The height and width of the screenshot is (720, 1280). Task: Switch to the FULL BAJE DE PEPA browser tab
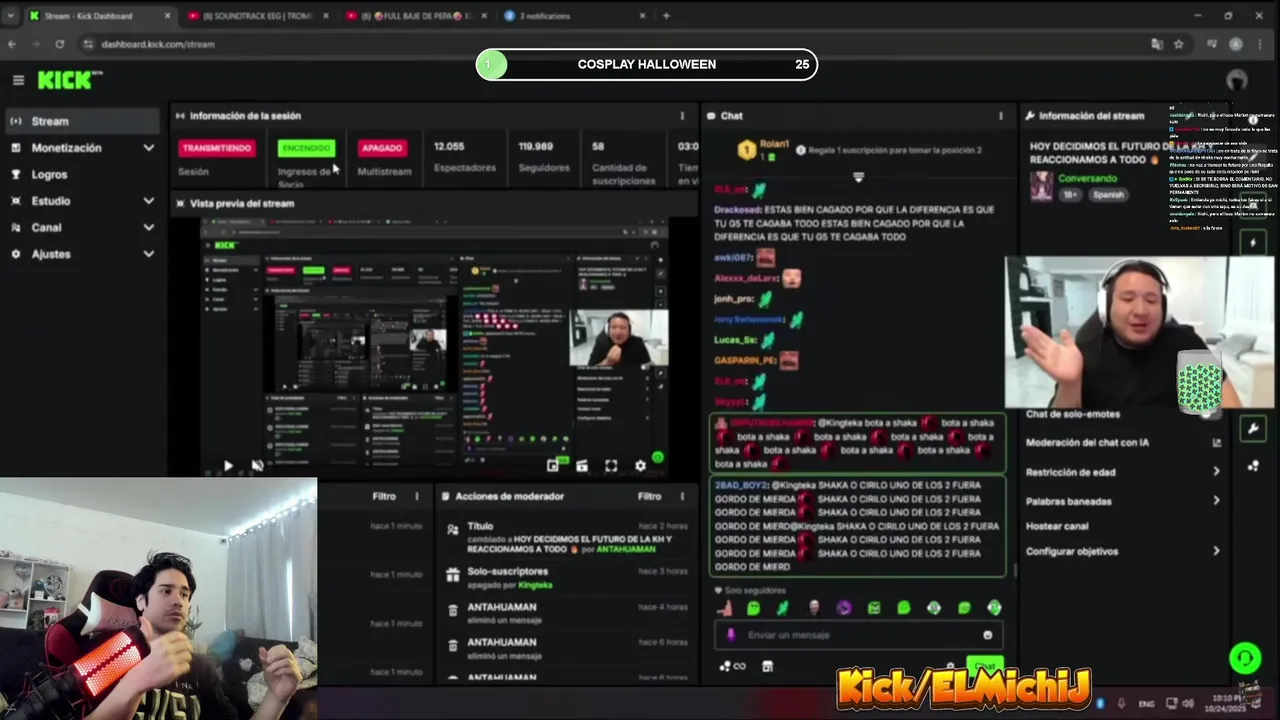[416, 16]
